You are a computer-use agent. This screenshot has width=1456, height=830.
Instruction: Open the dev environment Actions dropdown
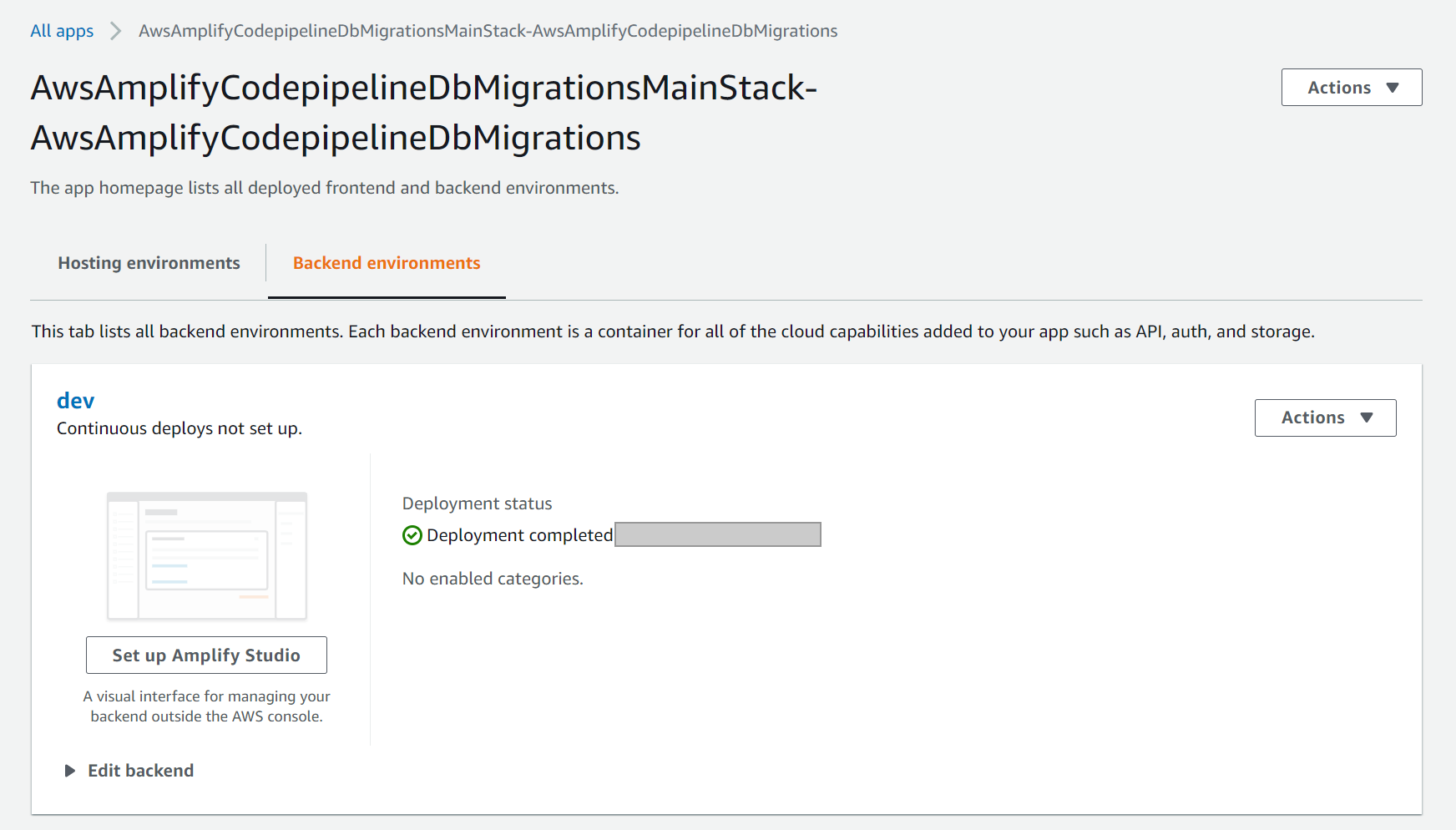1325,418
